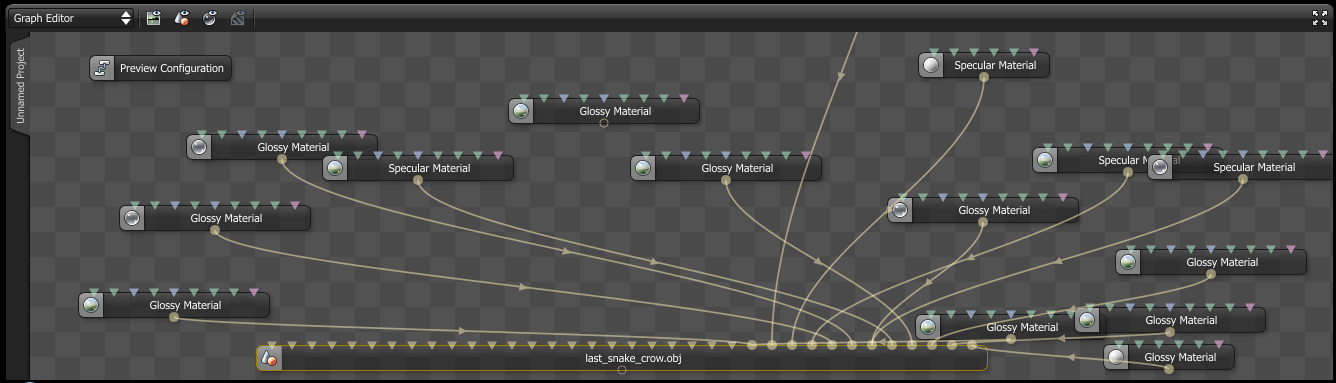This screenshot has height=383, width=1336.
Task: Click the white sphere icon of bottom-right Glossy Material
Action: (x=1117, y=357)
